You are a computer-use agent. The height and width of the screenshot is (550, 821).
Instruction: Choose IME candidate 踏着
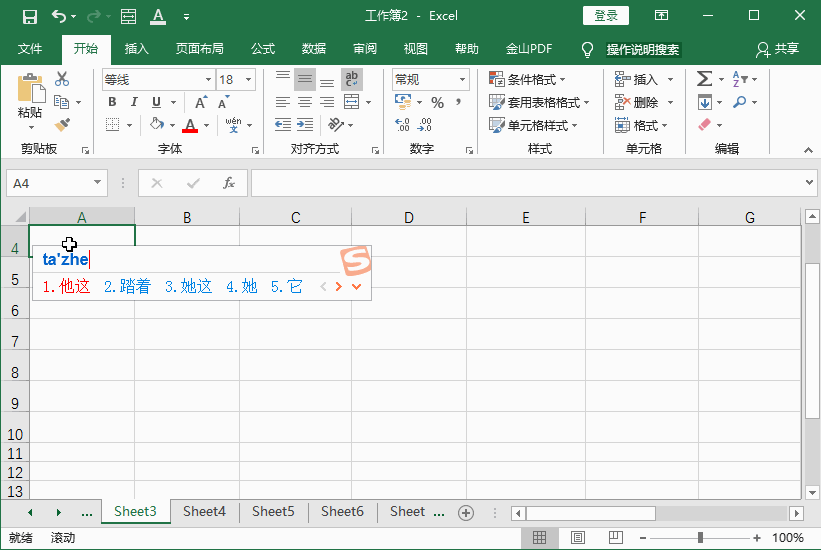(x=128, y=287)
